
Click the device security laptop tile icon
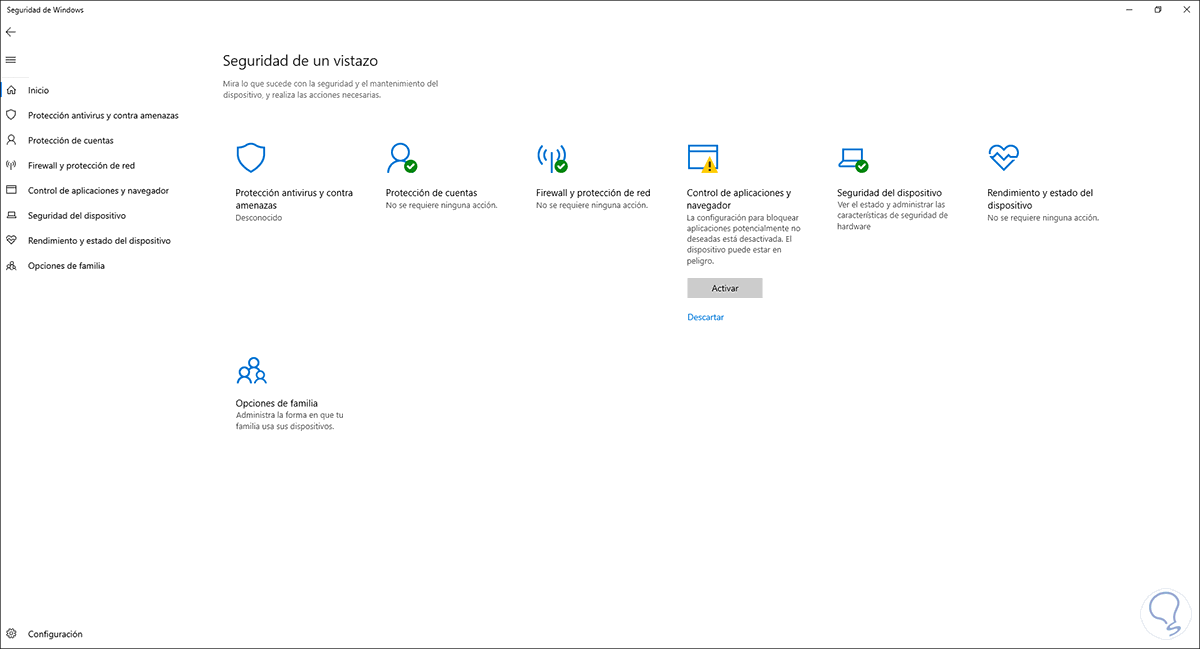point(852,158)
